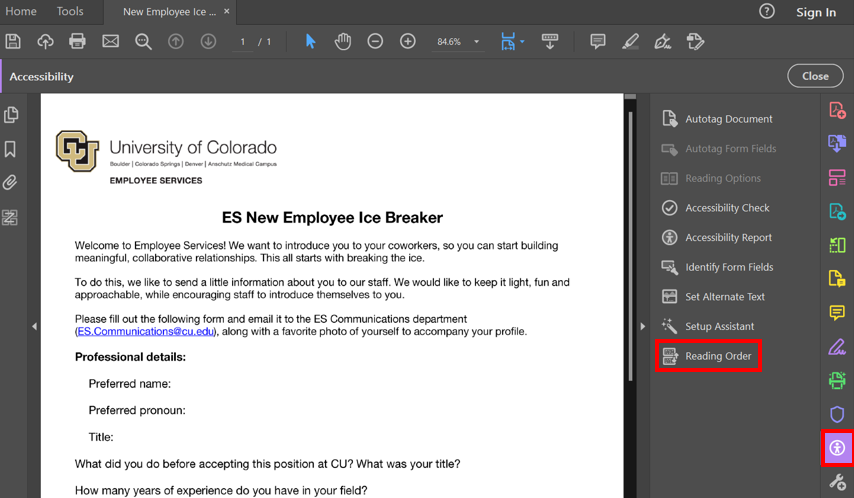The image size is (854, 498).
Task: Expand the left navigation pane arrow
Action: [x=34, y=326]
